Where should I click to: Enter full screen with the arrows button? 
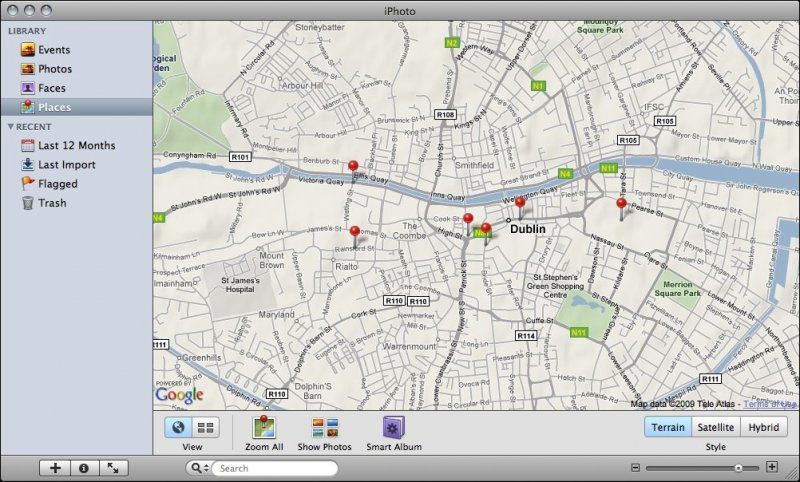111,467
